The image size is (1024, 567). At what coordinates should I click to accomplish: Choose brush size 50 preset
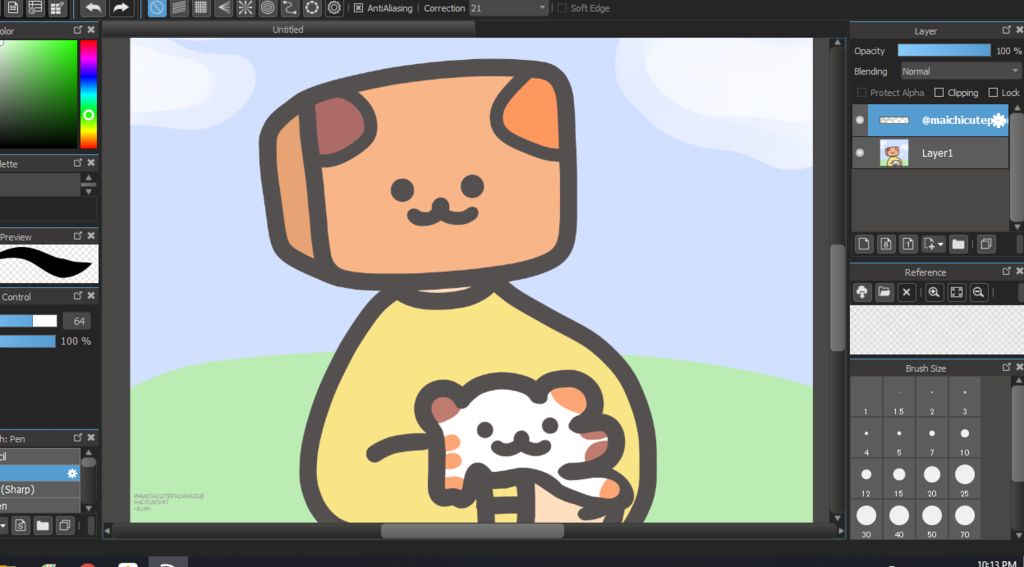931,521
